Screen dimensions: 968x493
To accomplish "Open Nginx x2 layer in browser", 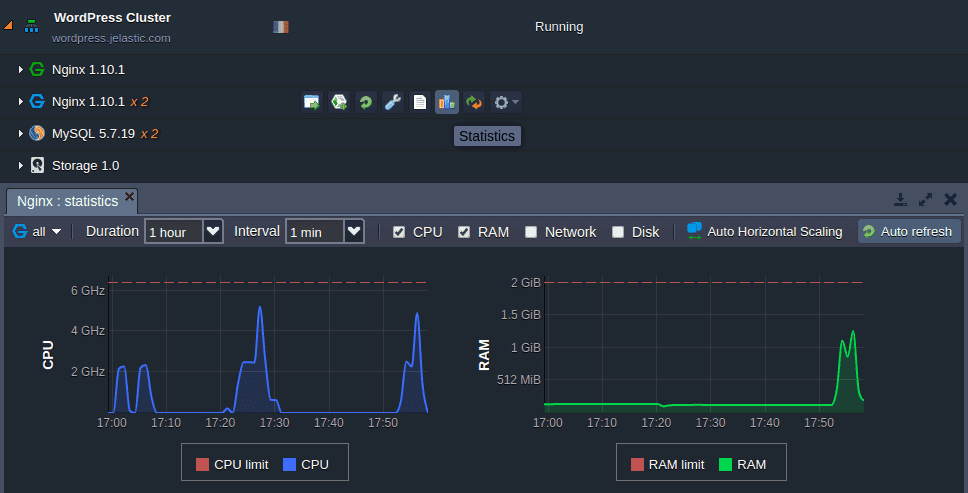I will click(312, 102).
